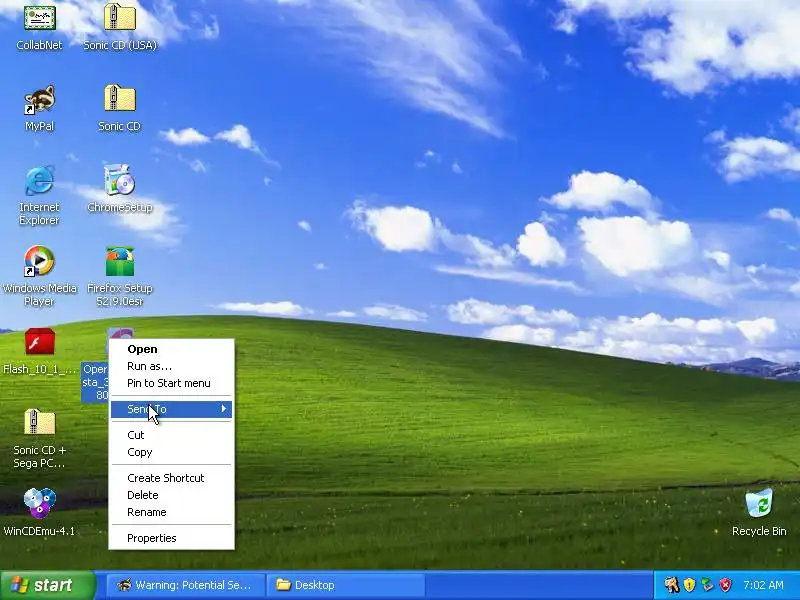Click the yellow security shield tray icon

(689, 585)
